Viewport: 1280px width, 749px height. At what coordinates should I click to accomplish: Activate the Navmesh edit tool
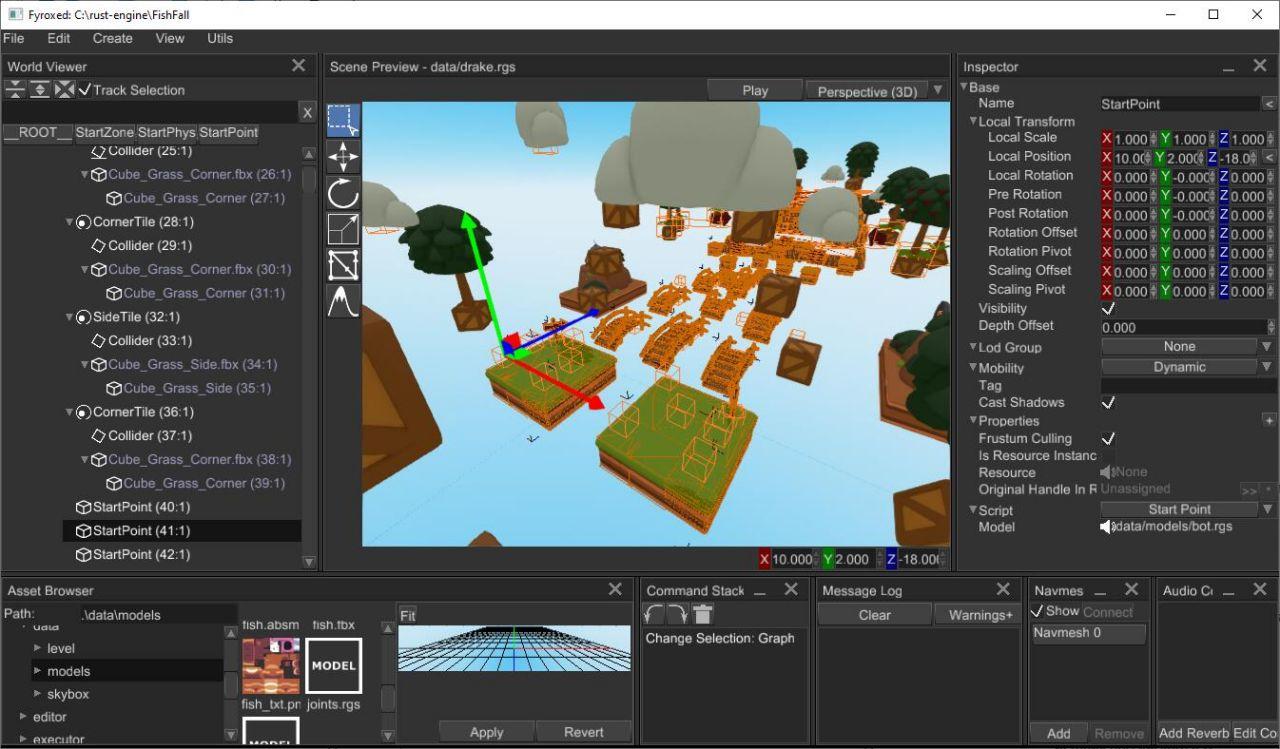point(343,265)
